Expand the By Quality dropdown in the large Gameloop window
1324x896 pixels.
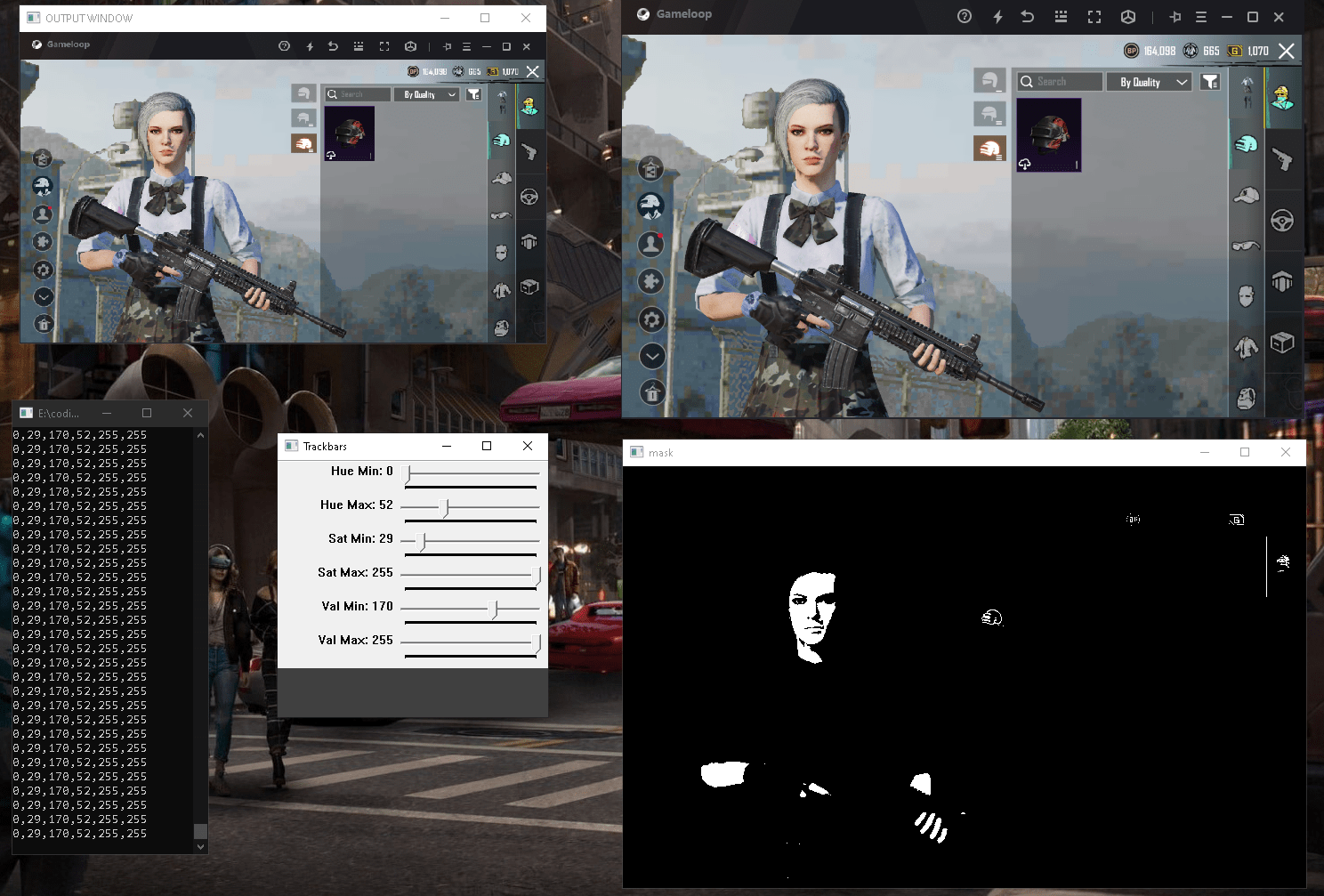click(1149, 82)
